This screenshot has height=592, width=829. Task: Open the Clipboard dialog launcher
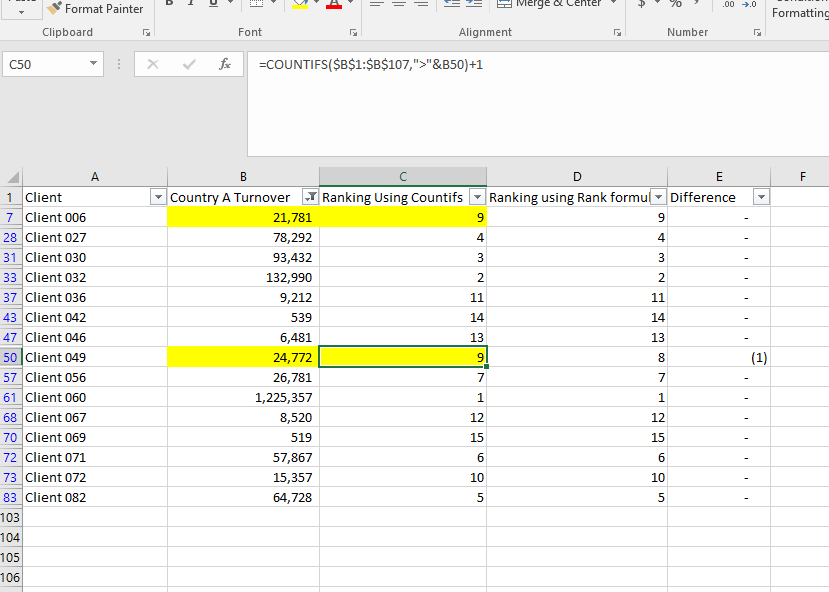point(146,33)
